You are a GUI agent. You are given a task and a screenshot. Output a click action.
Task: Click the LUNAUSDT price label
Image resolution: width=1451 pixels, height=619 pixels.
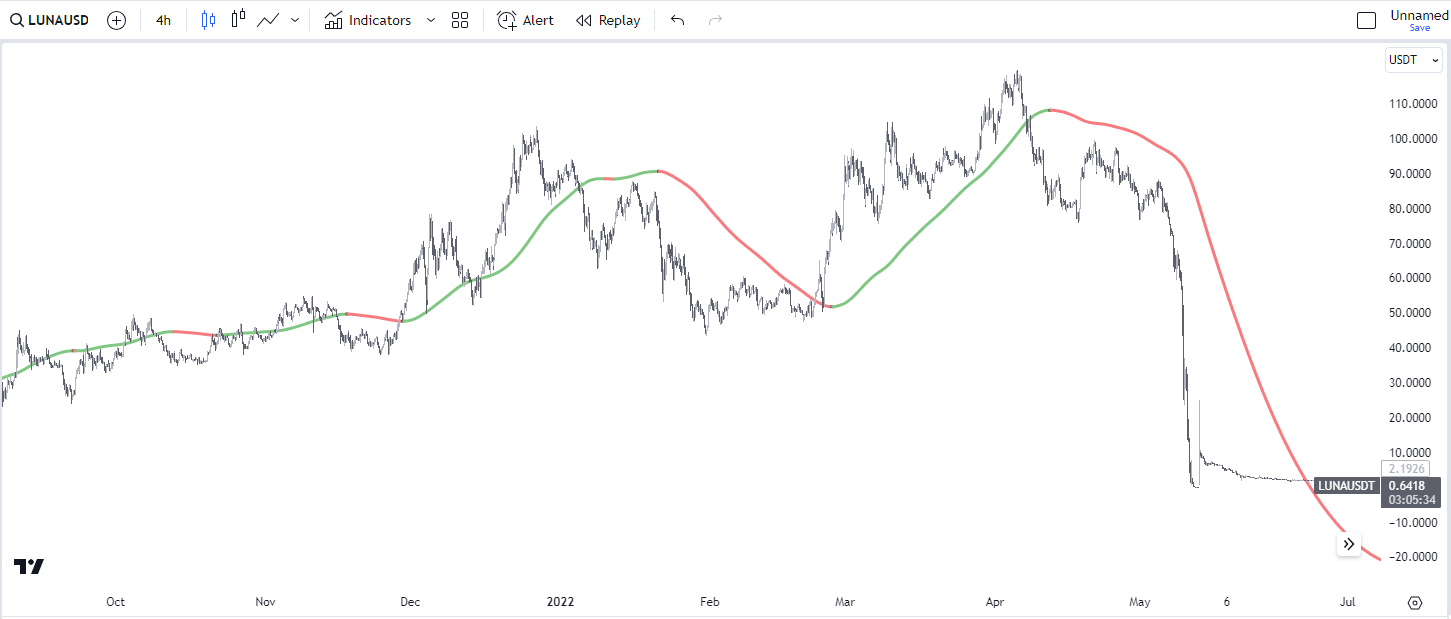(1347, 486)
